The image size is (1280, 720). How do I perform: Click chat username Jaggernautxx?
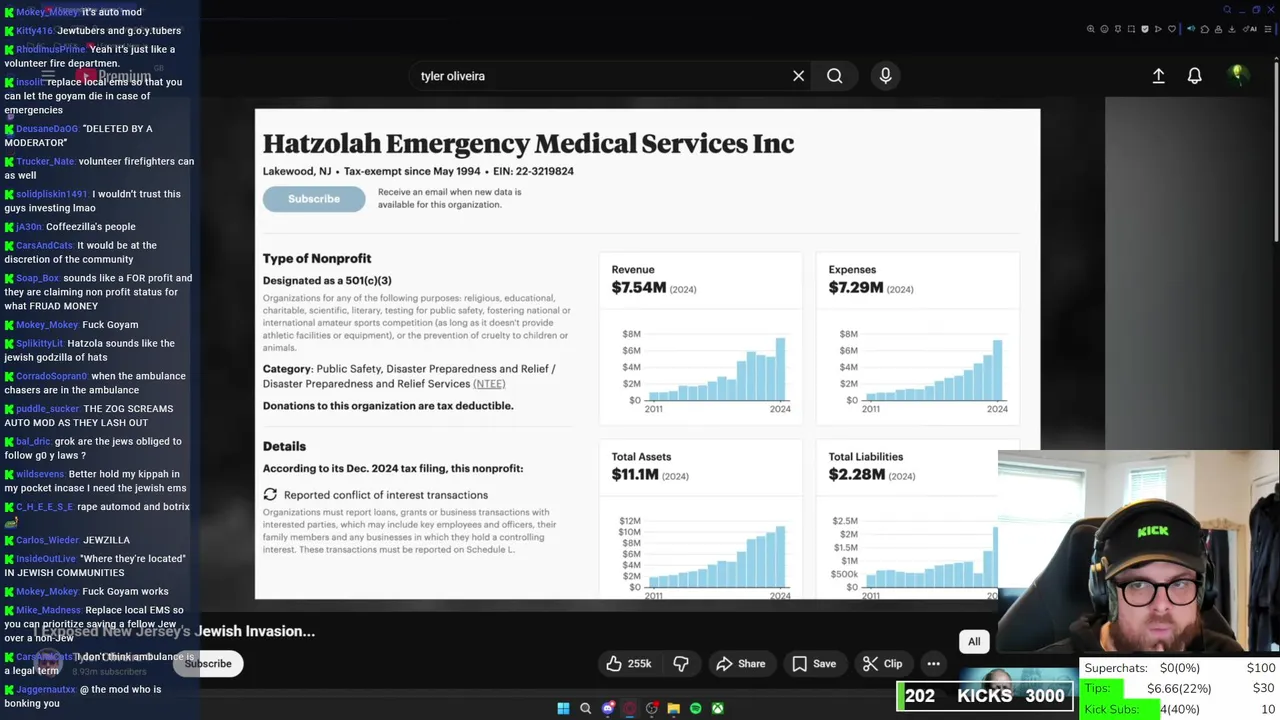tap(46, 689)
